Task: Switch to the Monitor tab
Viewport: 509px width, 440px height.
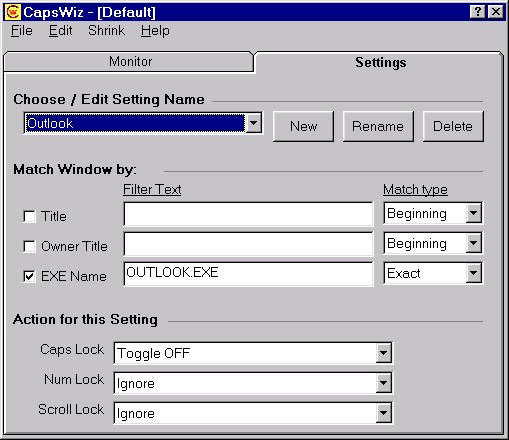Action: tap(129, 62)
